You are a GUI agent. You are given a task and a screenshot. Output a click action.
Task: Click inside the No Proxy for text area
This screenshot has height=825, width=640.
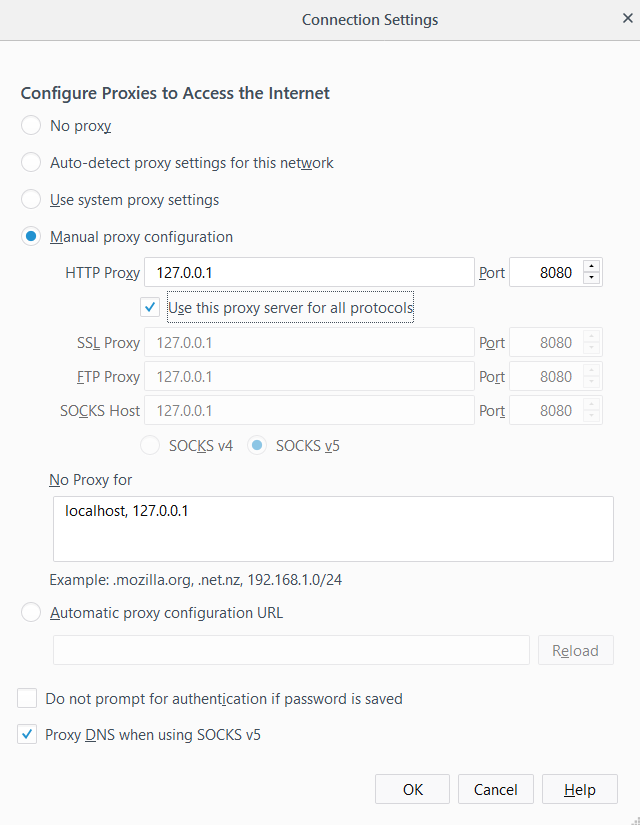332,529
